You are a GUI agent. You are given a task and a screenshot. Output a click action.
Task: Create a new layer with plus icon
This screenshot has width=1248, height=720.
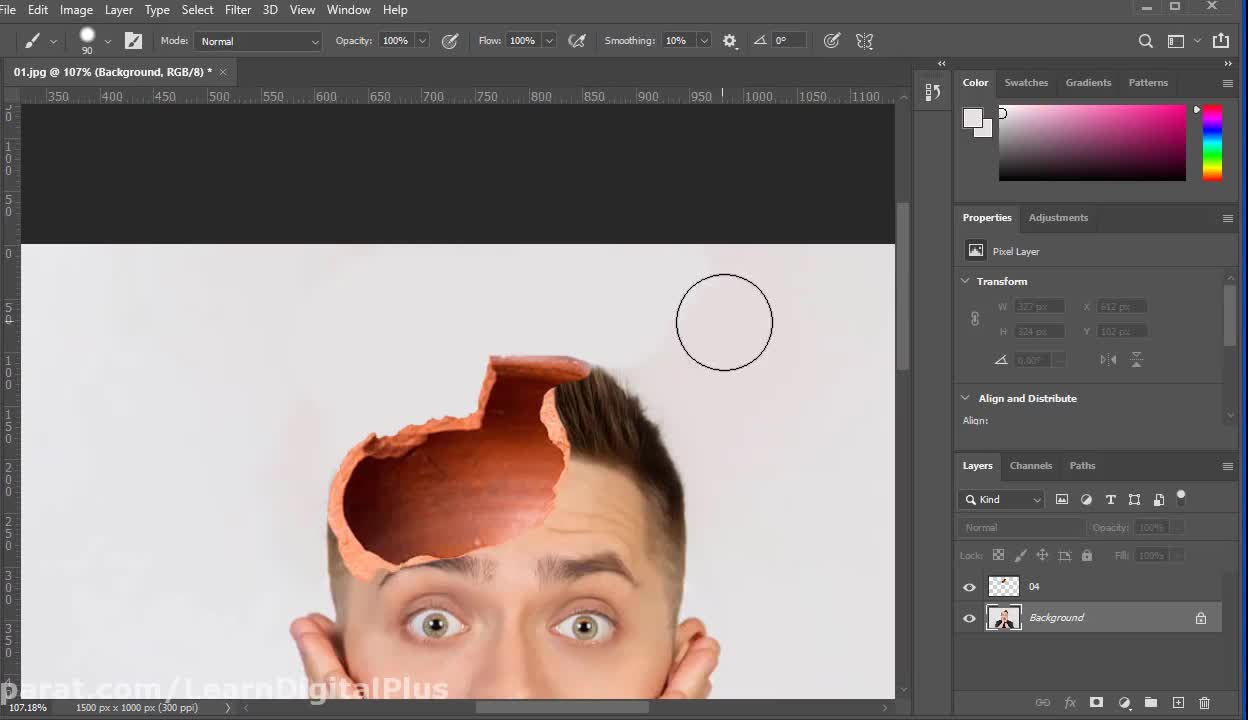1178,703
